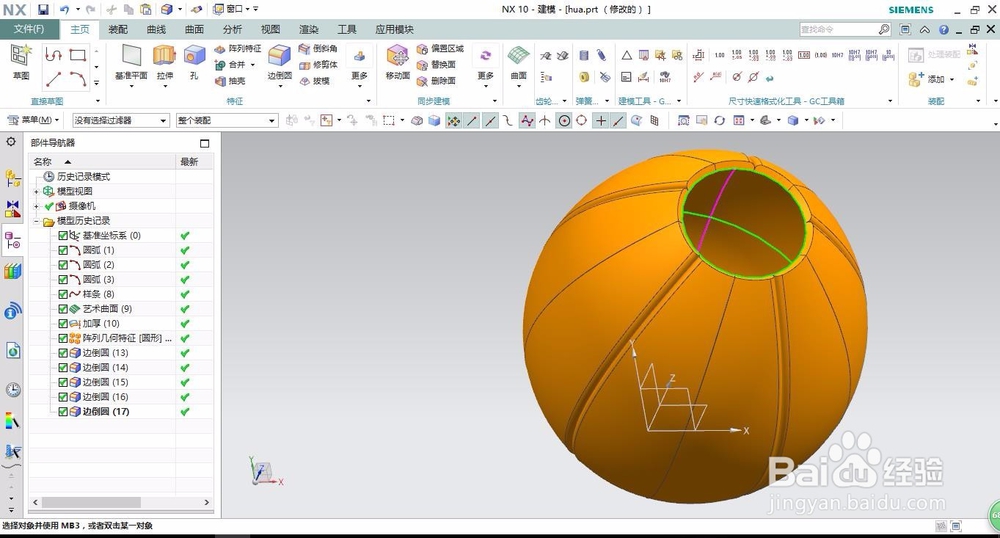Click the 基准平面 datum plane icon

tap(131, 56)
